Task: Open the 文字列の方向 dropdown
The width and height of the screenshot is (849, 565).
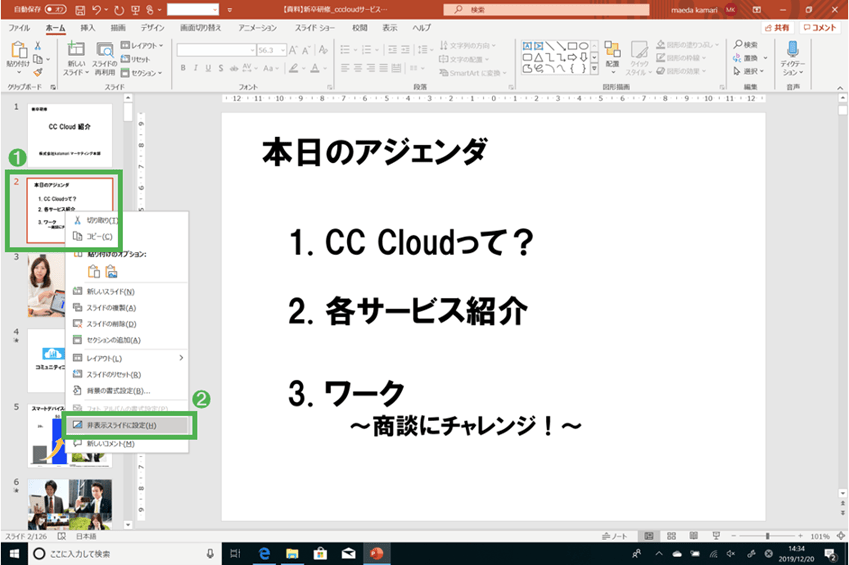Action: (x=467, y=46)
